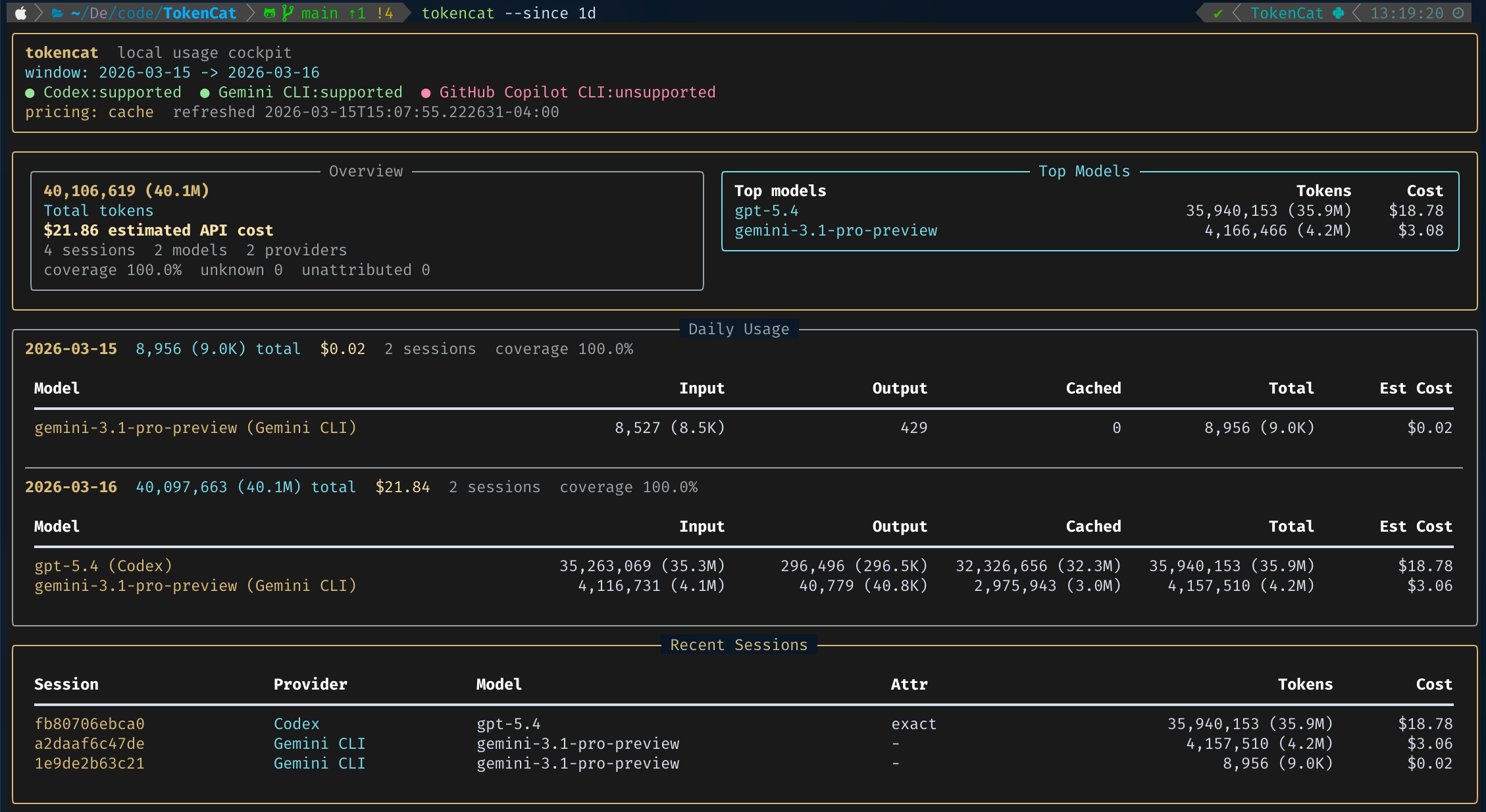Click session ID 'fb80706ebca0'
The image size is (1486, 812).
coord(90,724)
